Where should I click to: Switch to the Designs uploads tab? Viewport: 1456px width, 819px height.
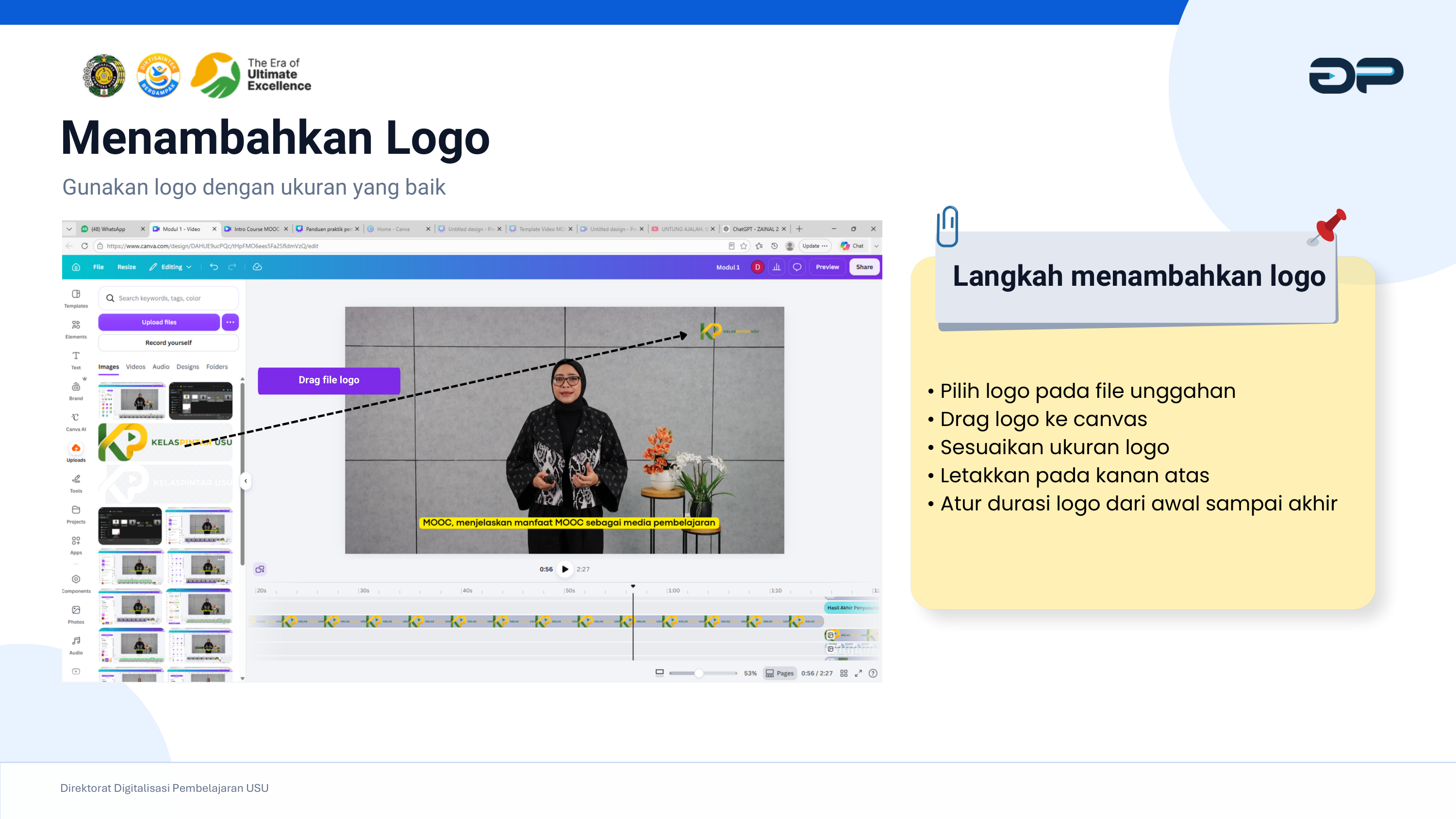coord(188,367)
